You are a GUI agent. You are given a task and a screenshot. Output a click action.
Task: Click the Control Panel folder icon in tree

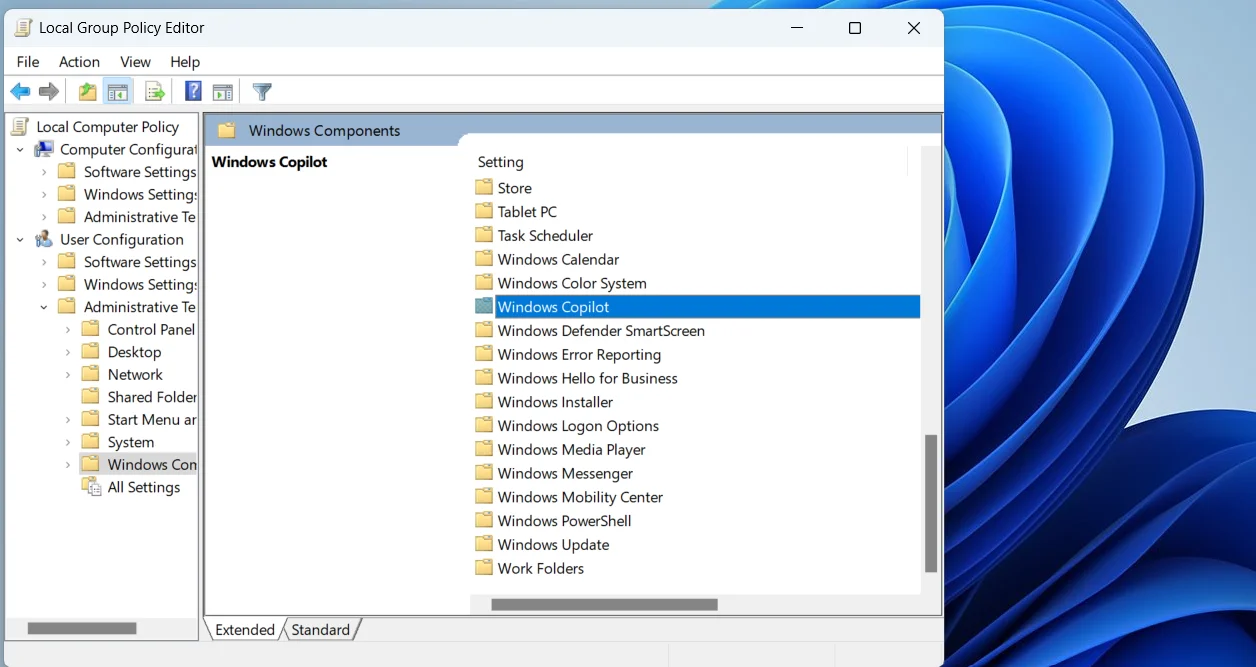point(91,329)
